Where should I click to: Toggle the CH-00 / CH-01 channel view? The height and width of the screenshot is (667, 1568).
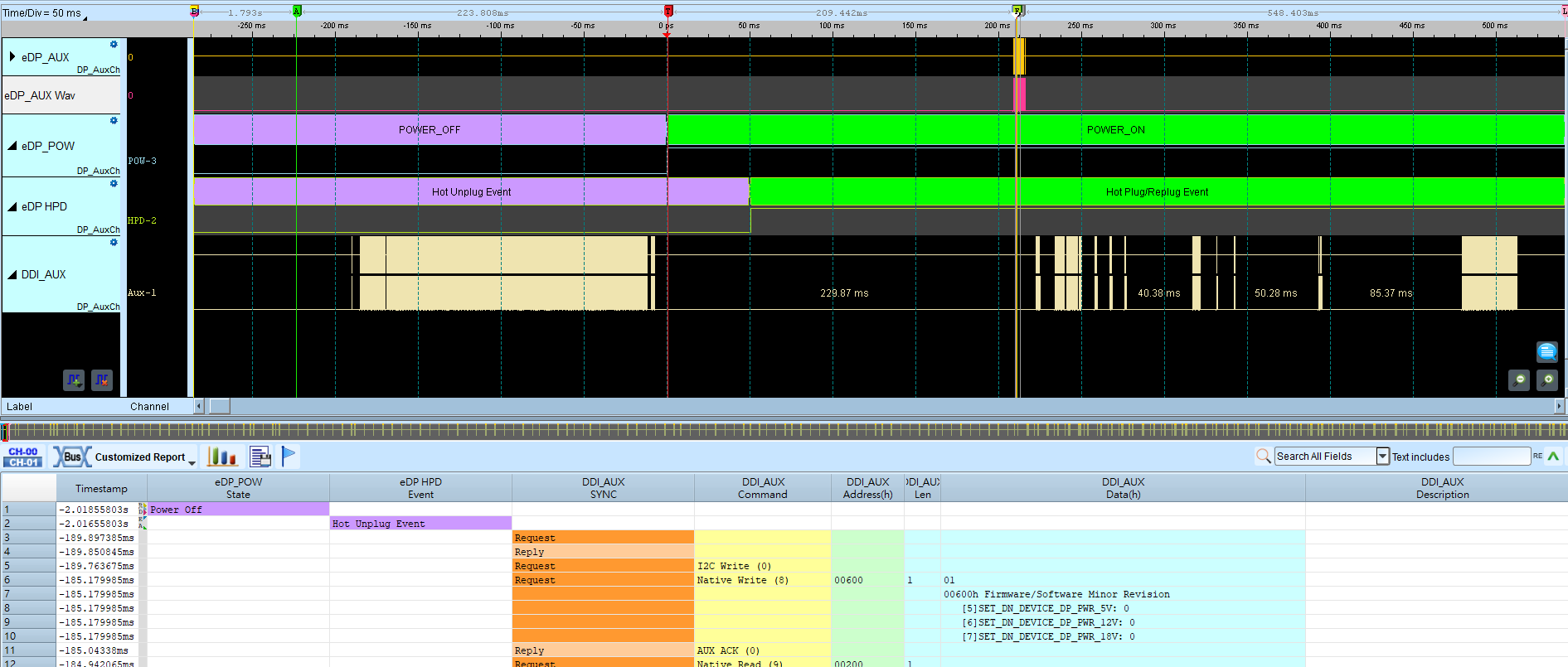[x=23, y=457]
